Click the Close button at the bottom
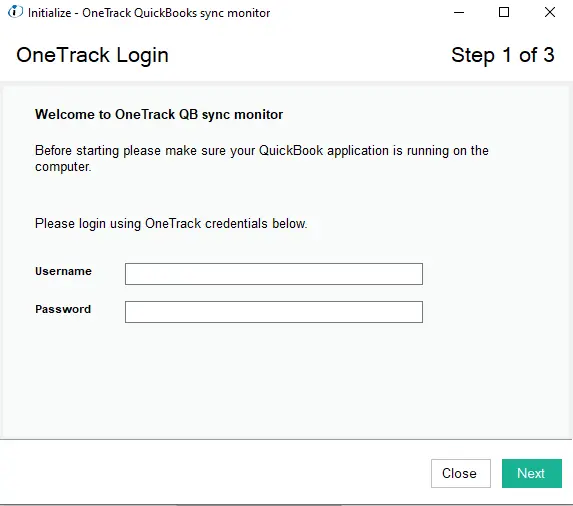This screenshot has width=573, height=506. [460, 473]
